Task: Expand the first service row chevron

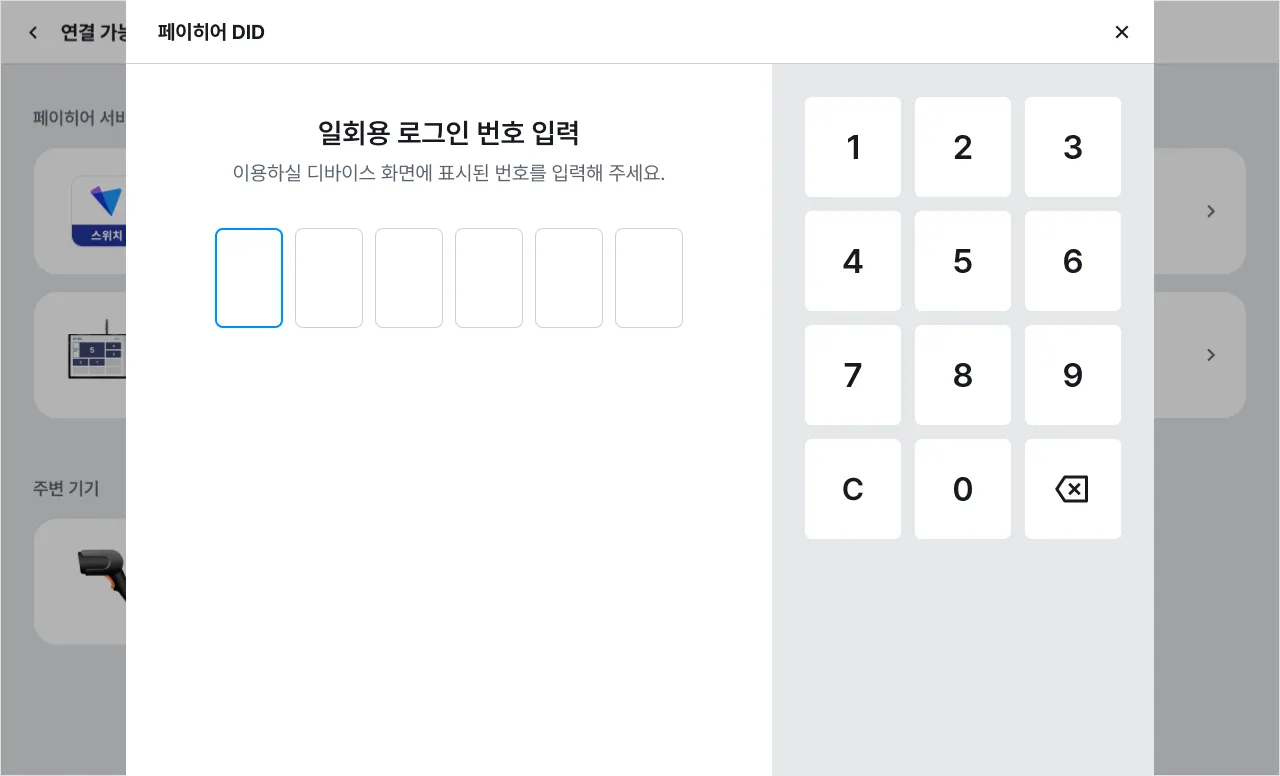Action: (1210, 211)
